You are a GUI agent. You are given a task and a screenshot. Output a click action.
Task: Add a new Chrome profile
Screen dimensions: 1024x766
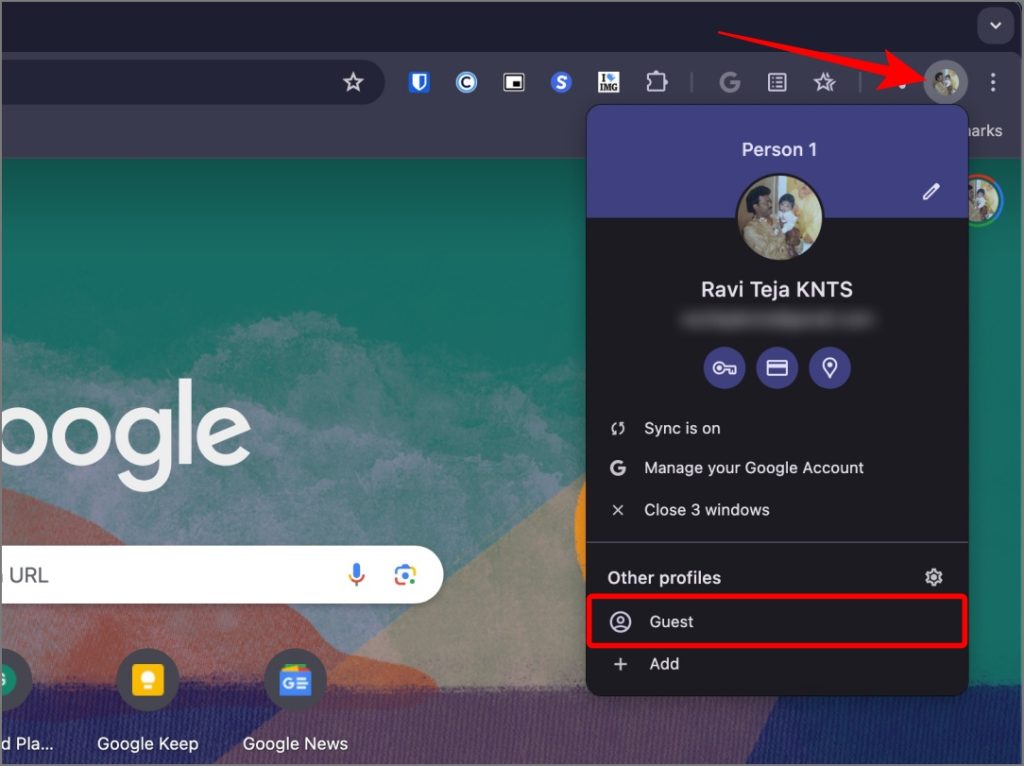777,664
